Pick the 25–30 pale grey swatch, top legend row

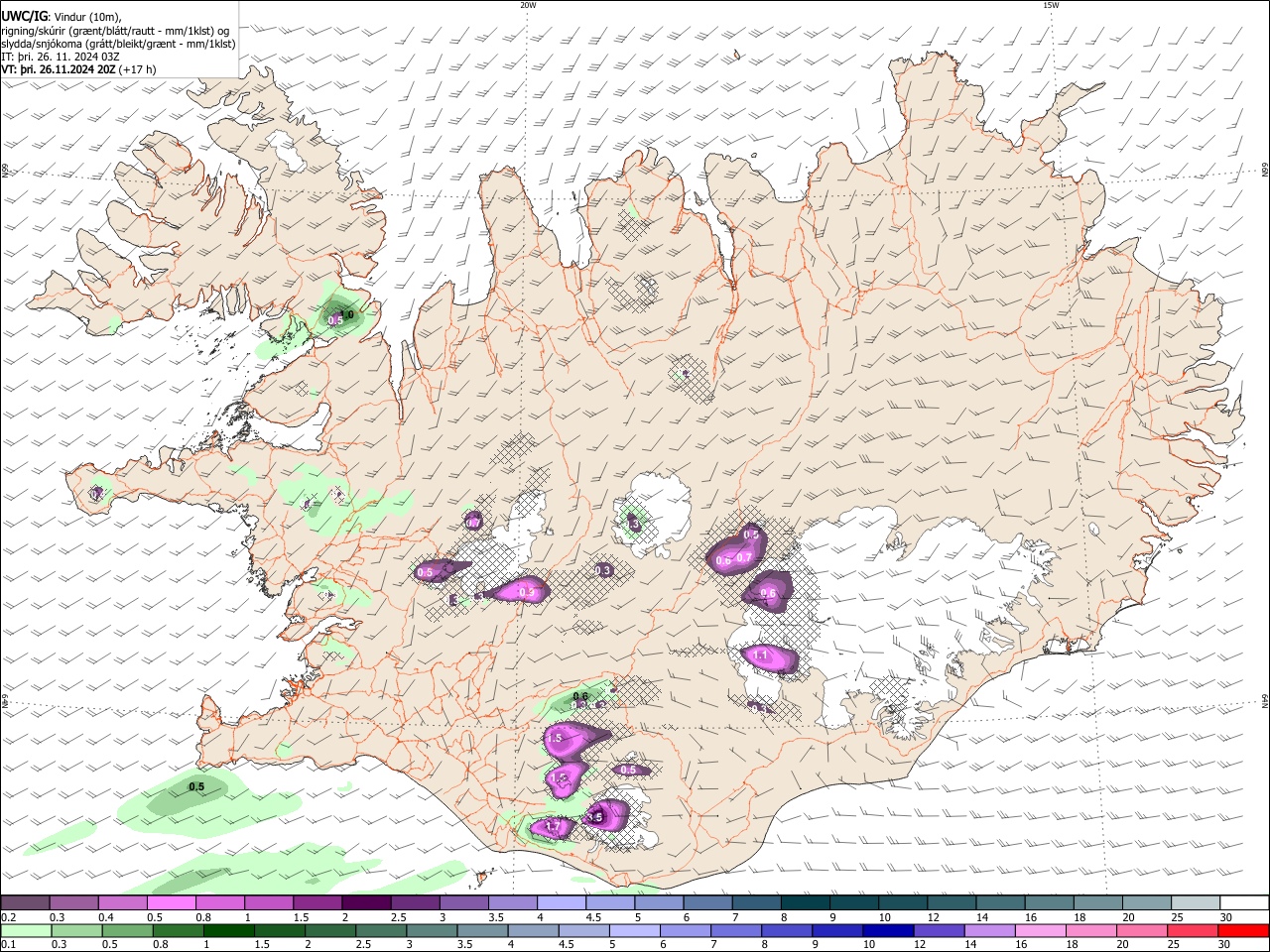(1194, 902)
